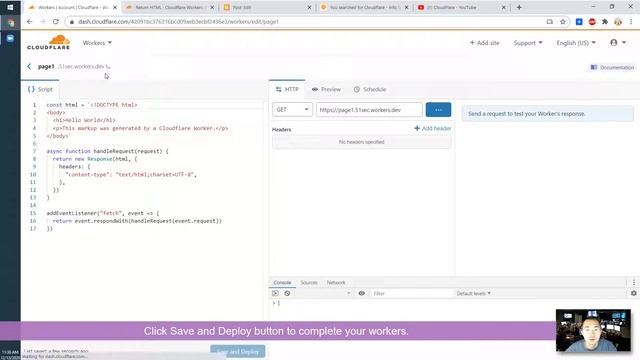Expand the Support dropdown
This screenshot has height=360, width=640.
pyautogui.click(x=528, y=42)
